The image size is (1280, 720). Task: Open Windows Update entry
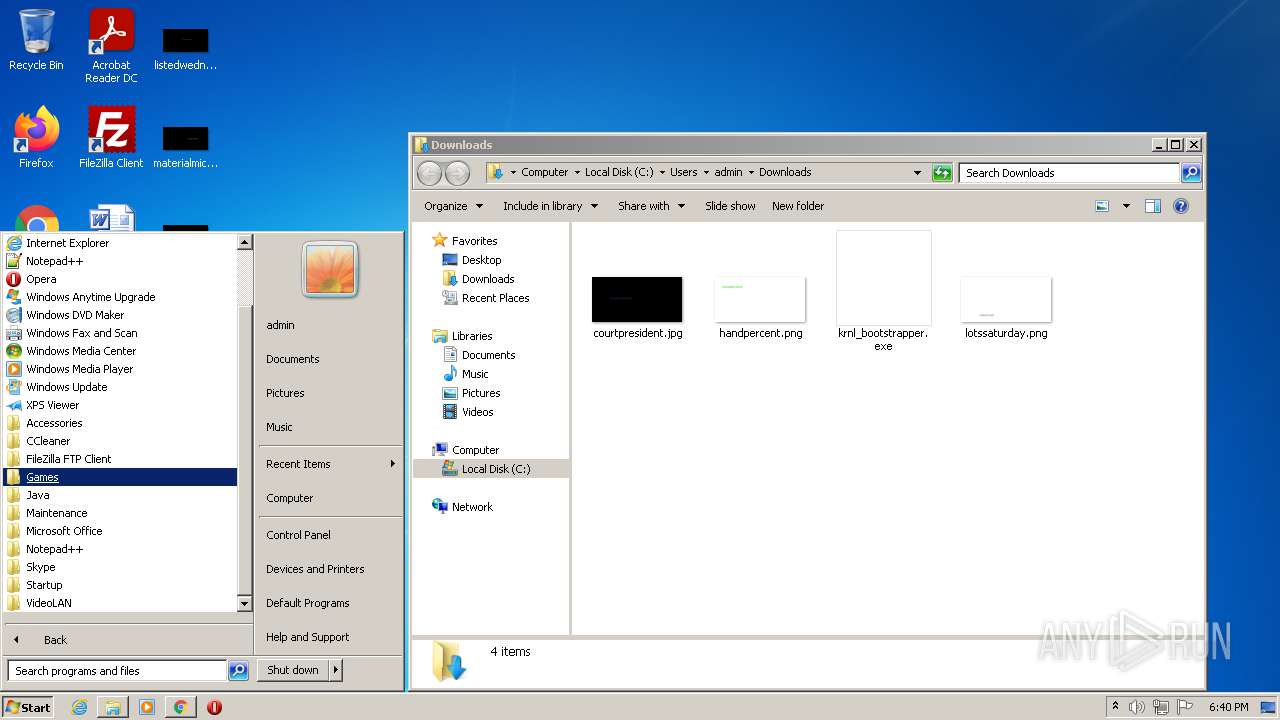(x=120, y=387)
